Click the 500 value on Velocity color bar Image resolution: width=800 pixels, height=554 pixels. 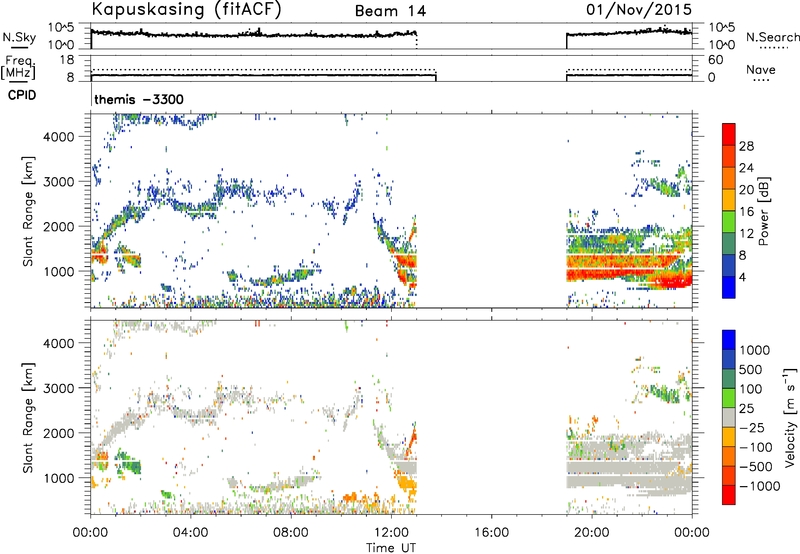[x=753, y=370]
